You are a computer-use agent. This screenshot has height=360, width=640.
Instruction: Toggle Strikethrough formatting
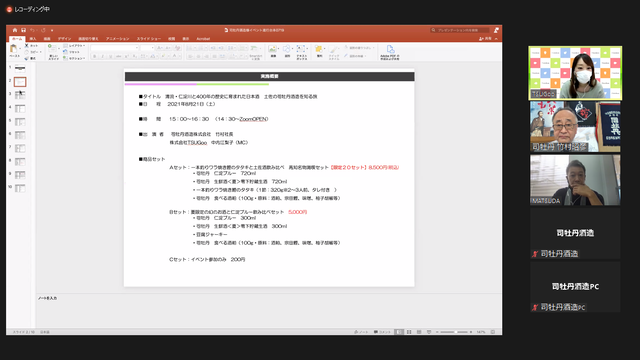tap(118, 56)
